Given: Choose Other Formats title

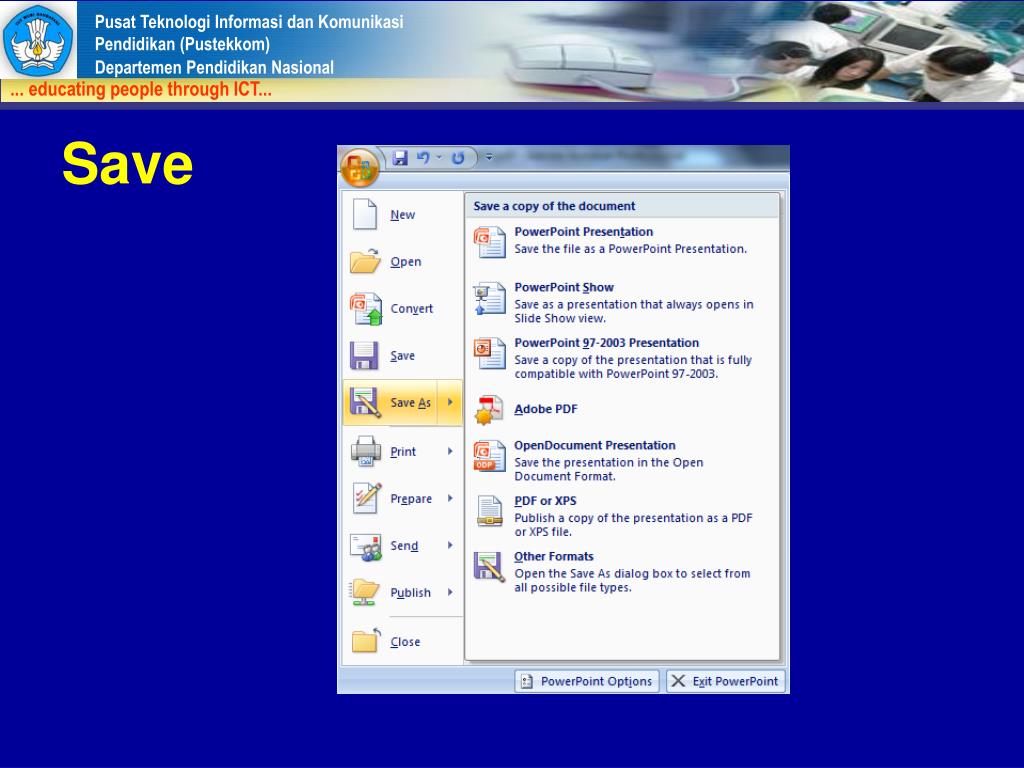Looking at the screenshot, I should coord(553,556).
